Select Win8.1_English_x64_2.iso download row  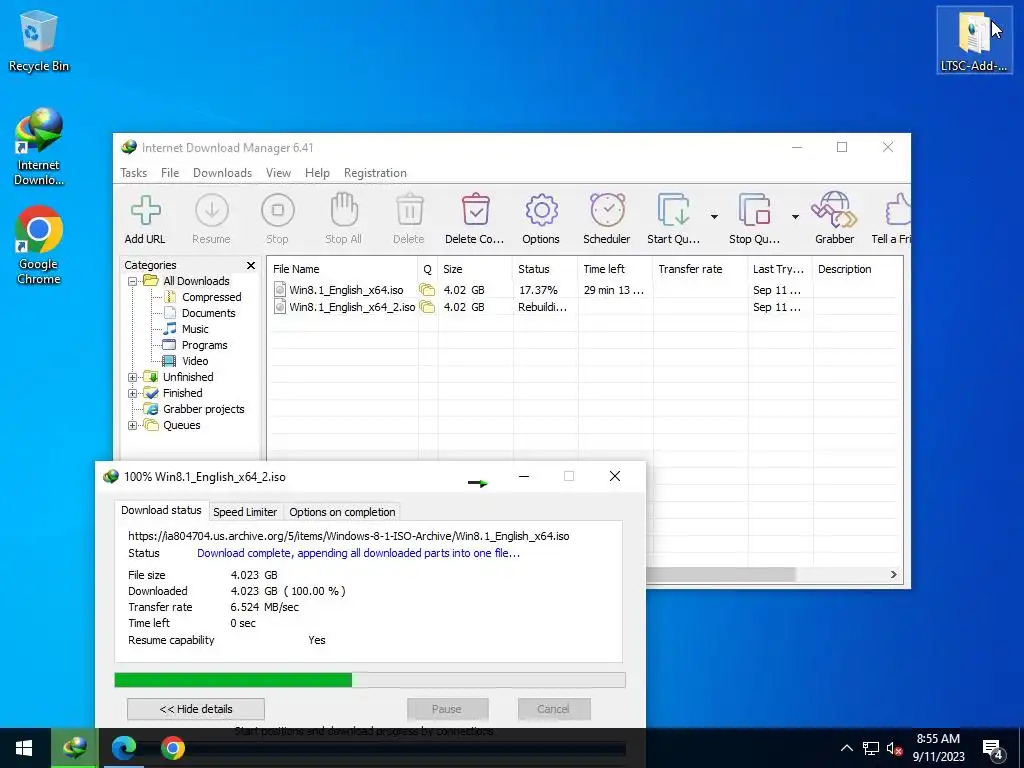click(x=584, y=307)
